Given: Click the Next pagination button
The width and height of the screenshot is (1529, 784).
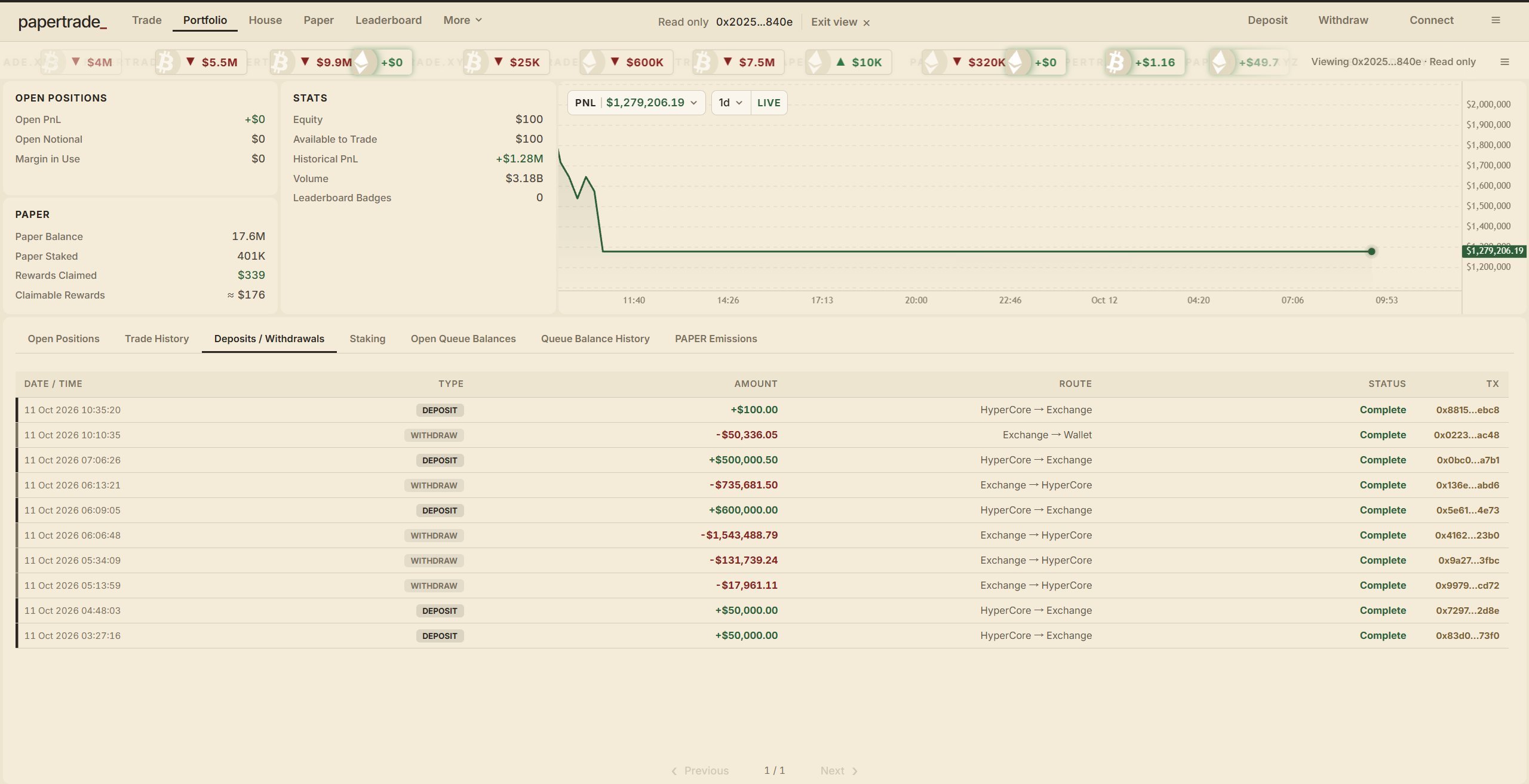Looking at the screenshot, I should pyautogui.click(x=839, y=771).
